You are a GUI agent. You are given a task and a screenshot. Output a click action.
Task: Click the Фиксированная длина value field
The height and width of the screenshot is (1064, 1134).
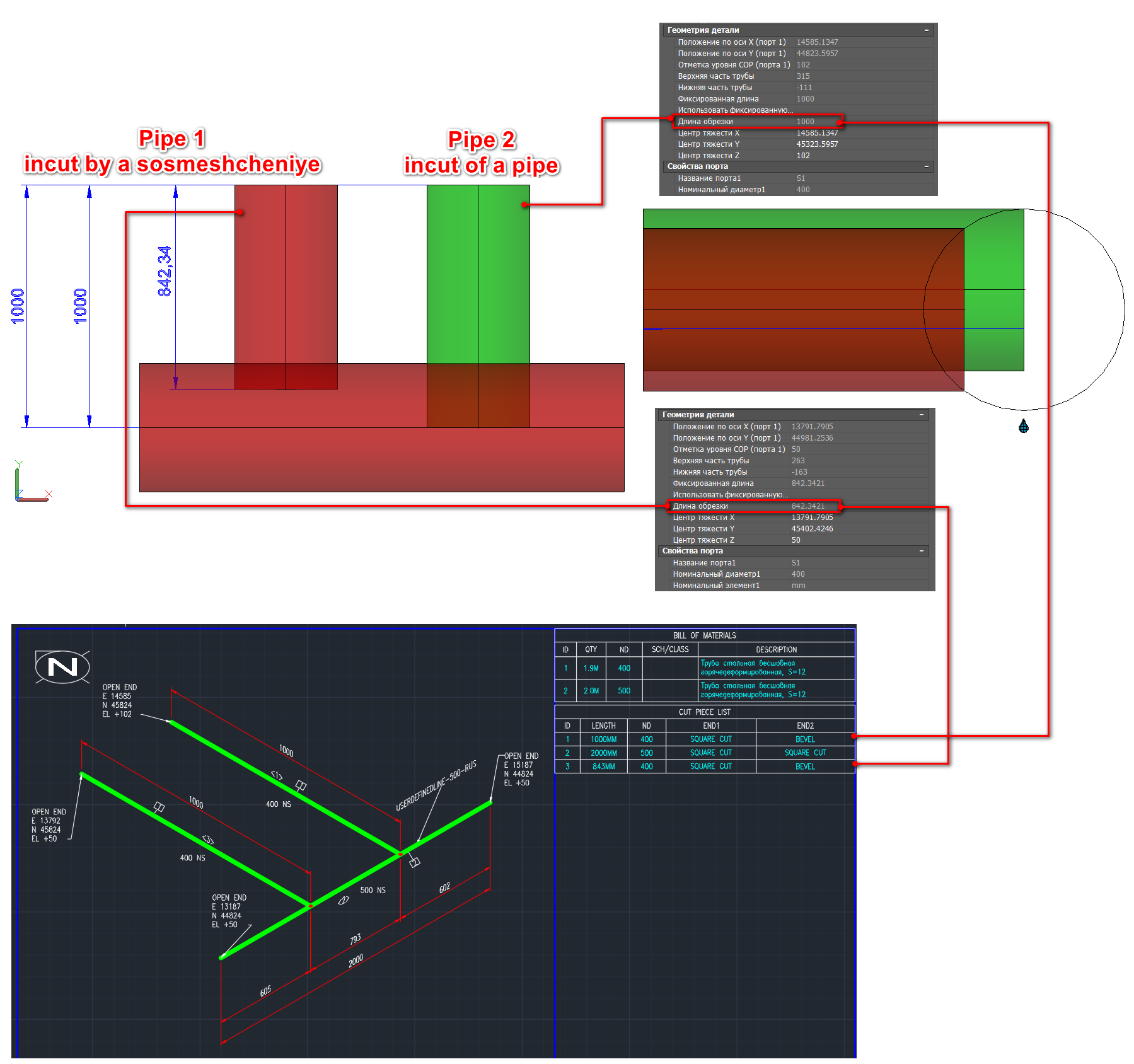click(806, 99)
